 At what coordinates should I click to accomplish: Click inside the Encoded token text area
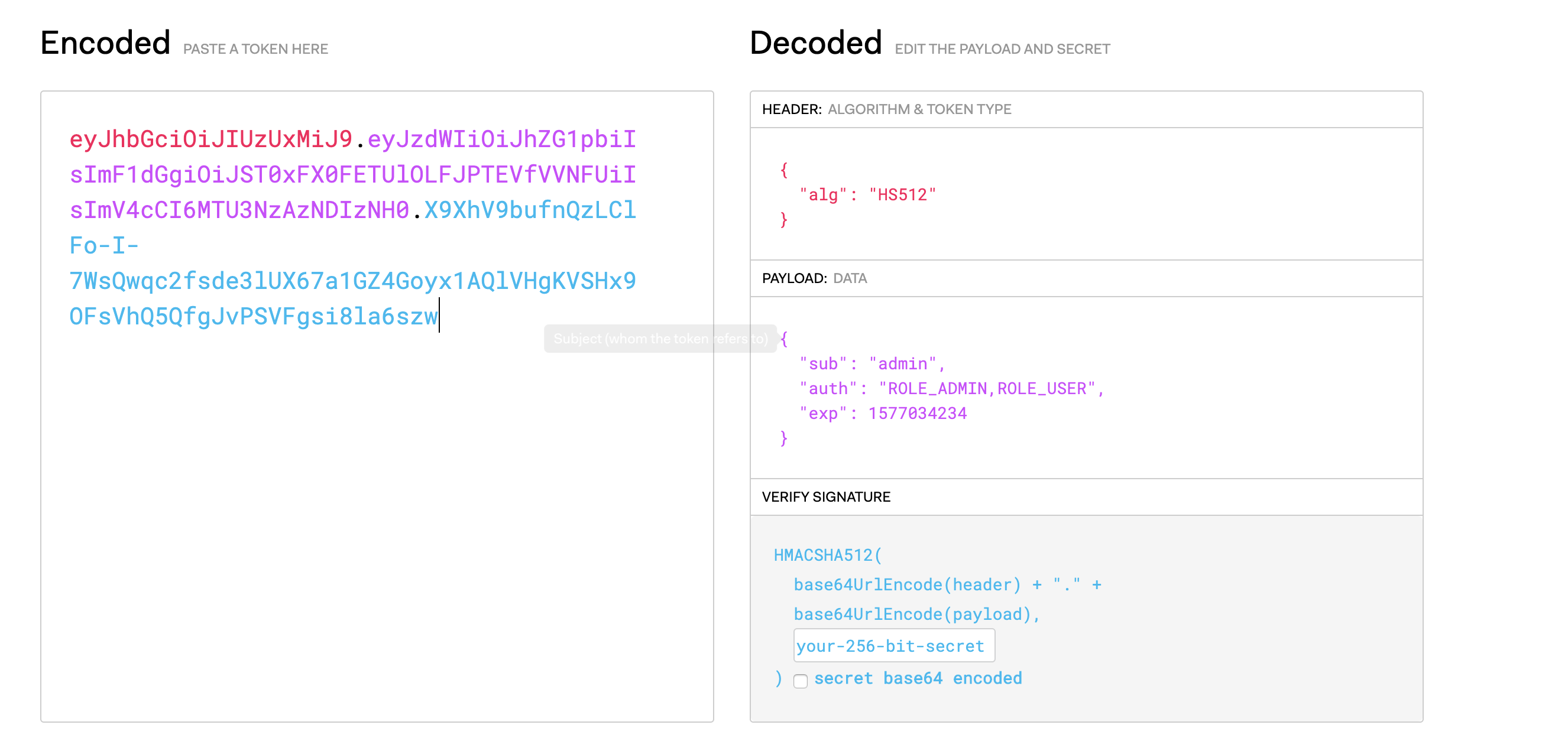click(377, 407)
